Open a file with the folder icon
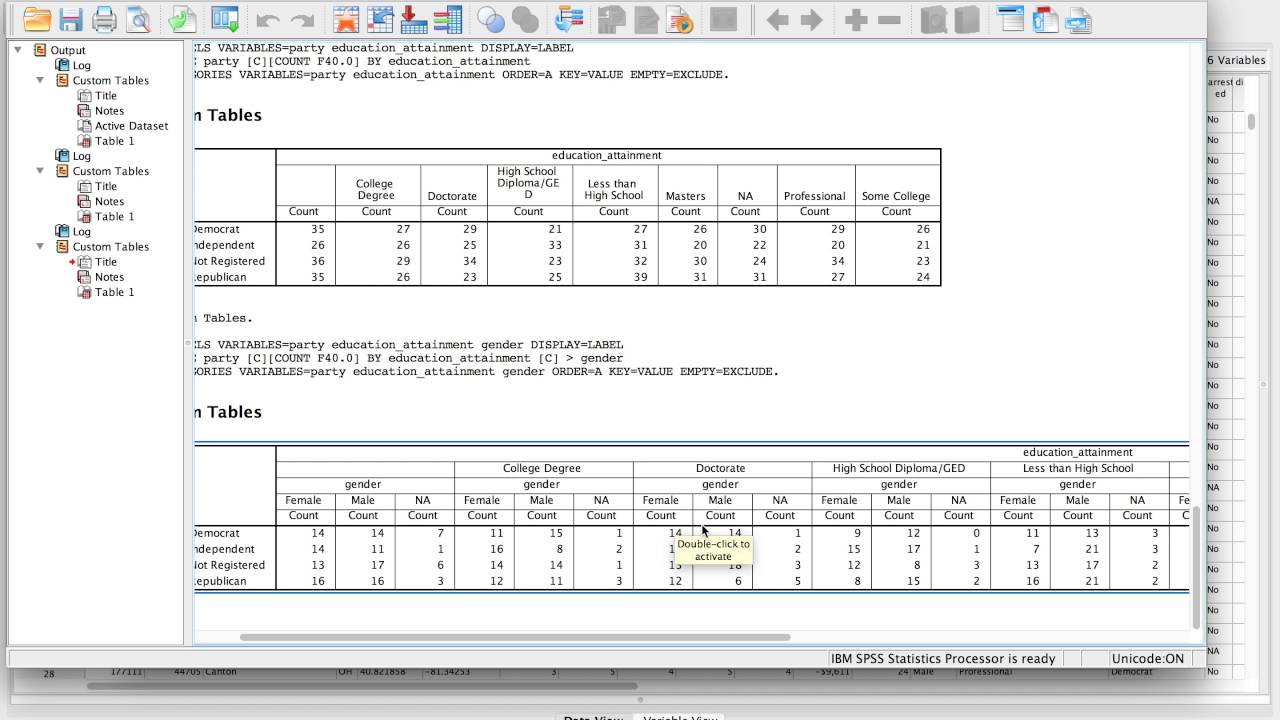The image size is (1280, 720). point(37,19)
